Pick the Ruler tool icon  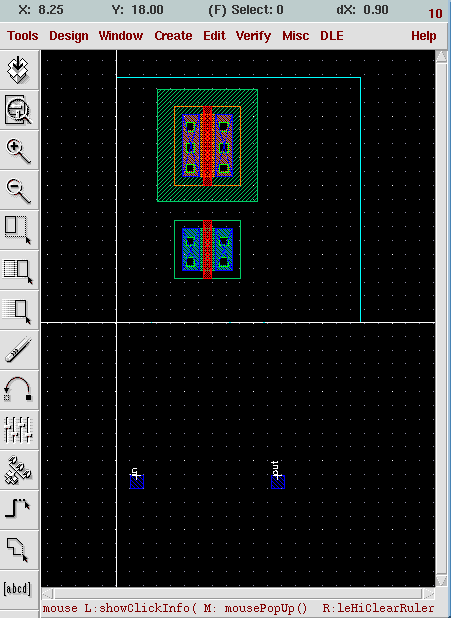coord(19,350)
